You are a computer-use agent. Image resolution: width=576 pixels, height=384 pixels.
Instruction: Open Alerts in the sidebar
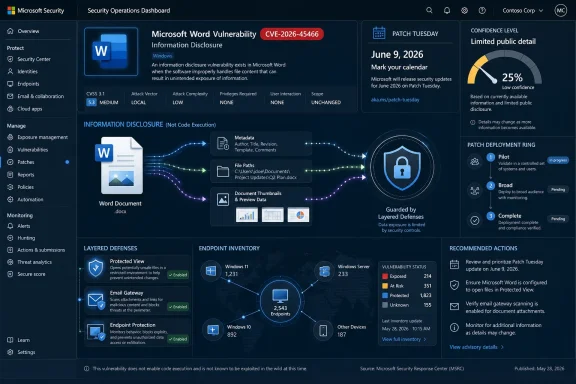tap(19, 226)
